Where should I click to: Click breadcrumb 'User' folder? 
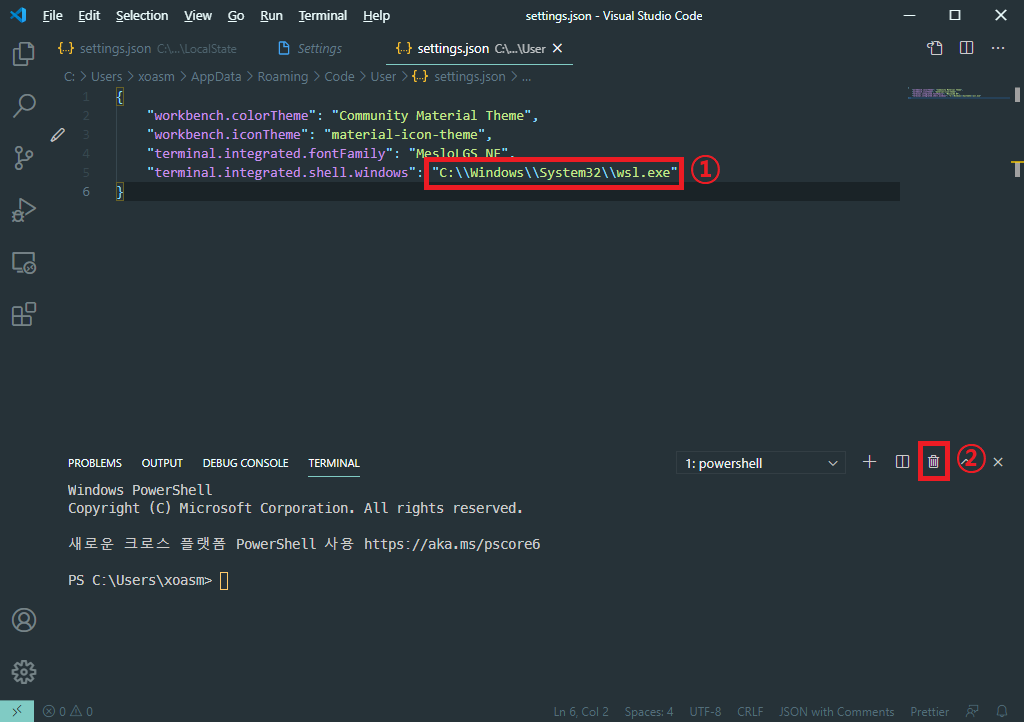click(383, 76)
